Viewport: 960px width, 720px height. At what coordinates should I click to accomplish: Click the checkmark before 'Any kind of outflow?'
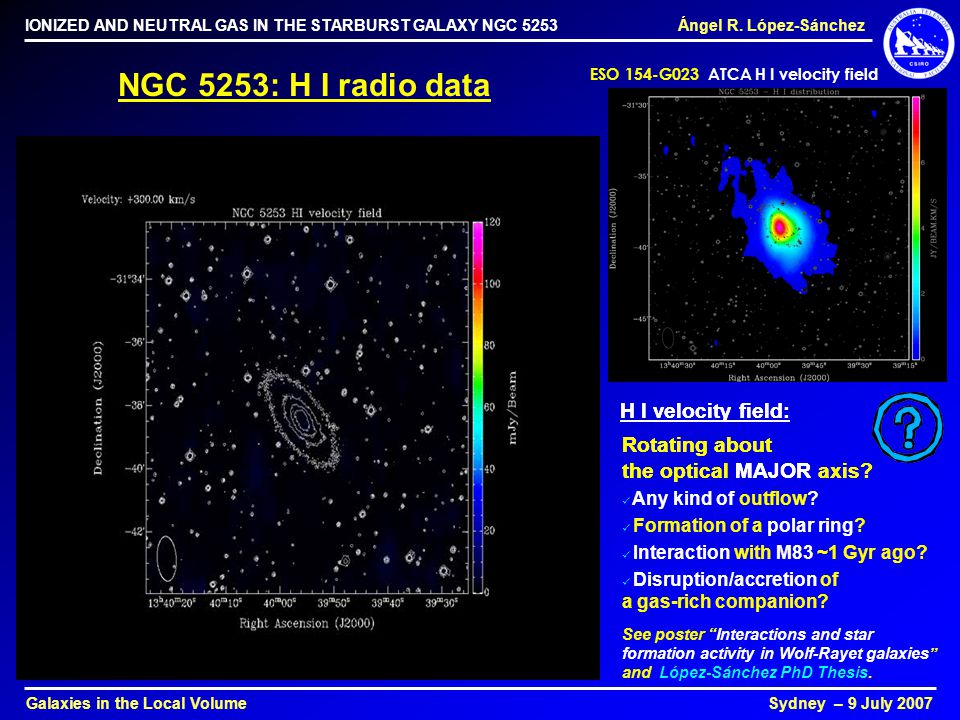[626, 501]
